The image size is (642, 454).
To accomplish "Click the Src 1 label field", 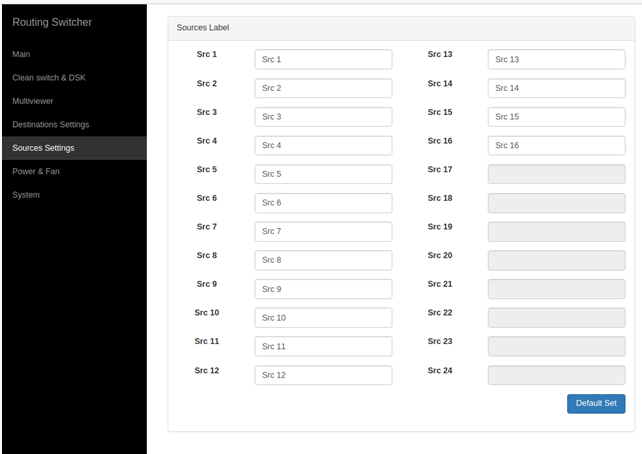I will (x=323, y=59).
